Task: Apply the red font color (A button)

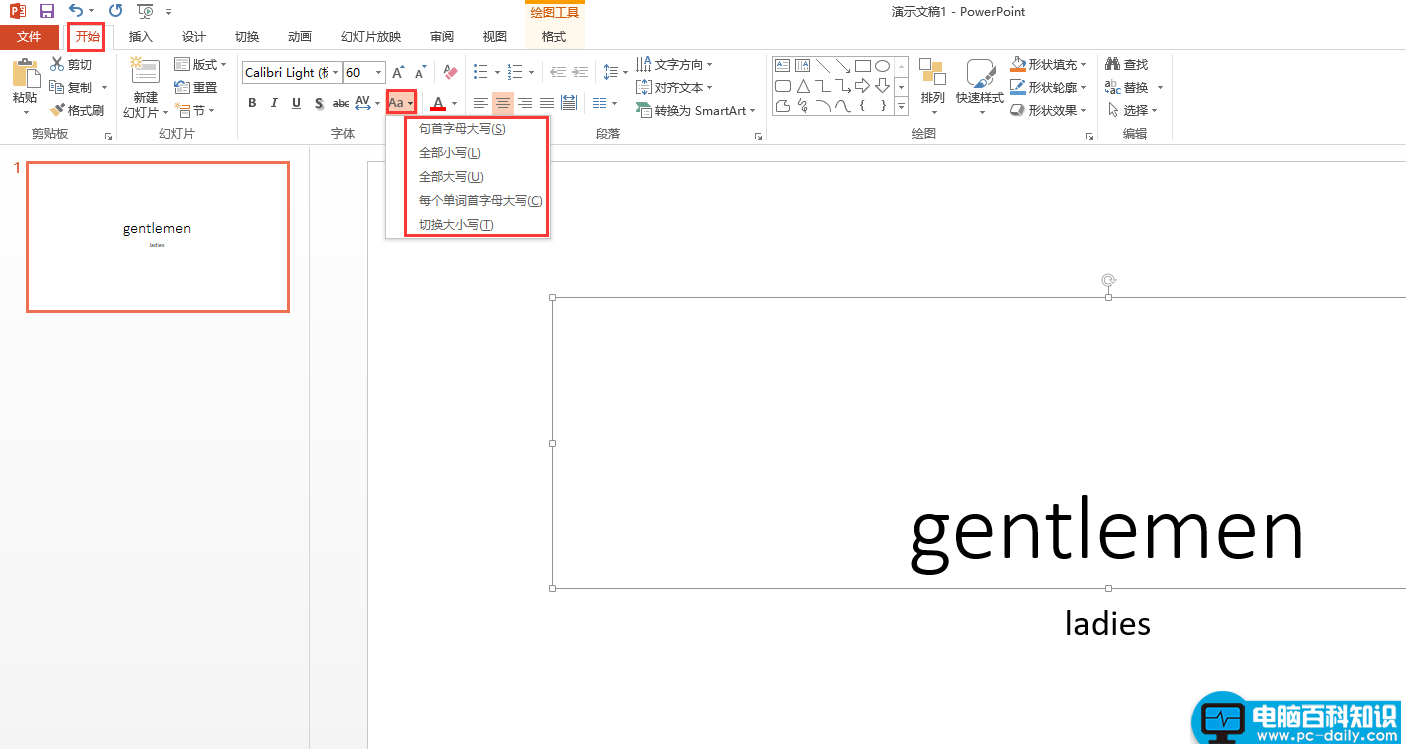Action: tap(438, 103)
